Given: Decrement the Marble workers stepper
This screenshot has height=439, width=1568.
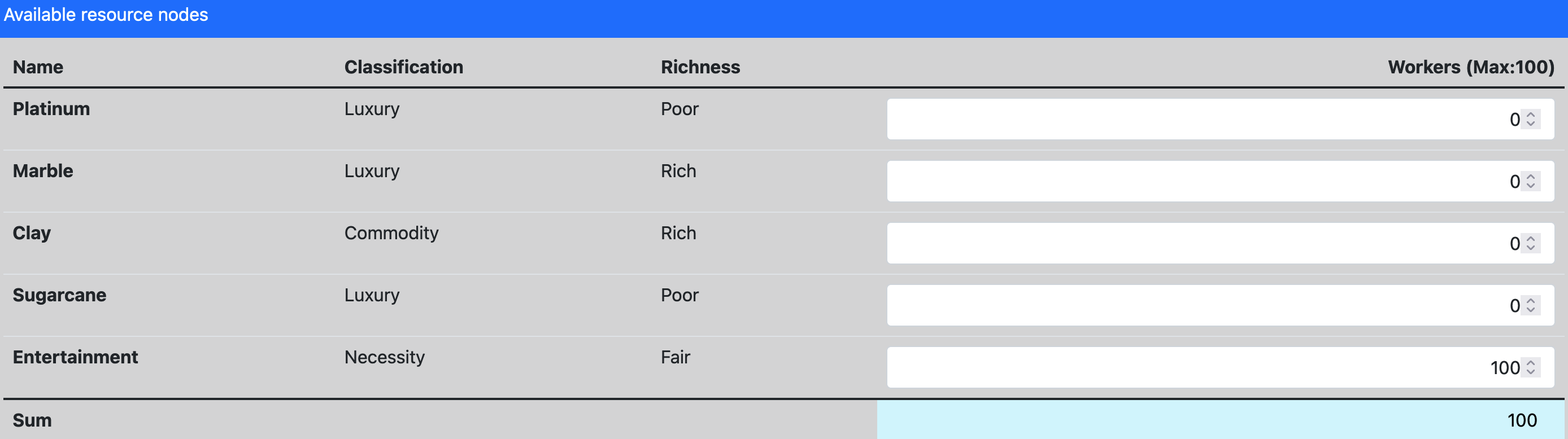Looking at the screenshot, I should (x=1531, y=186).
